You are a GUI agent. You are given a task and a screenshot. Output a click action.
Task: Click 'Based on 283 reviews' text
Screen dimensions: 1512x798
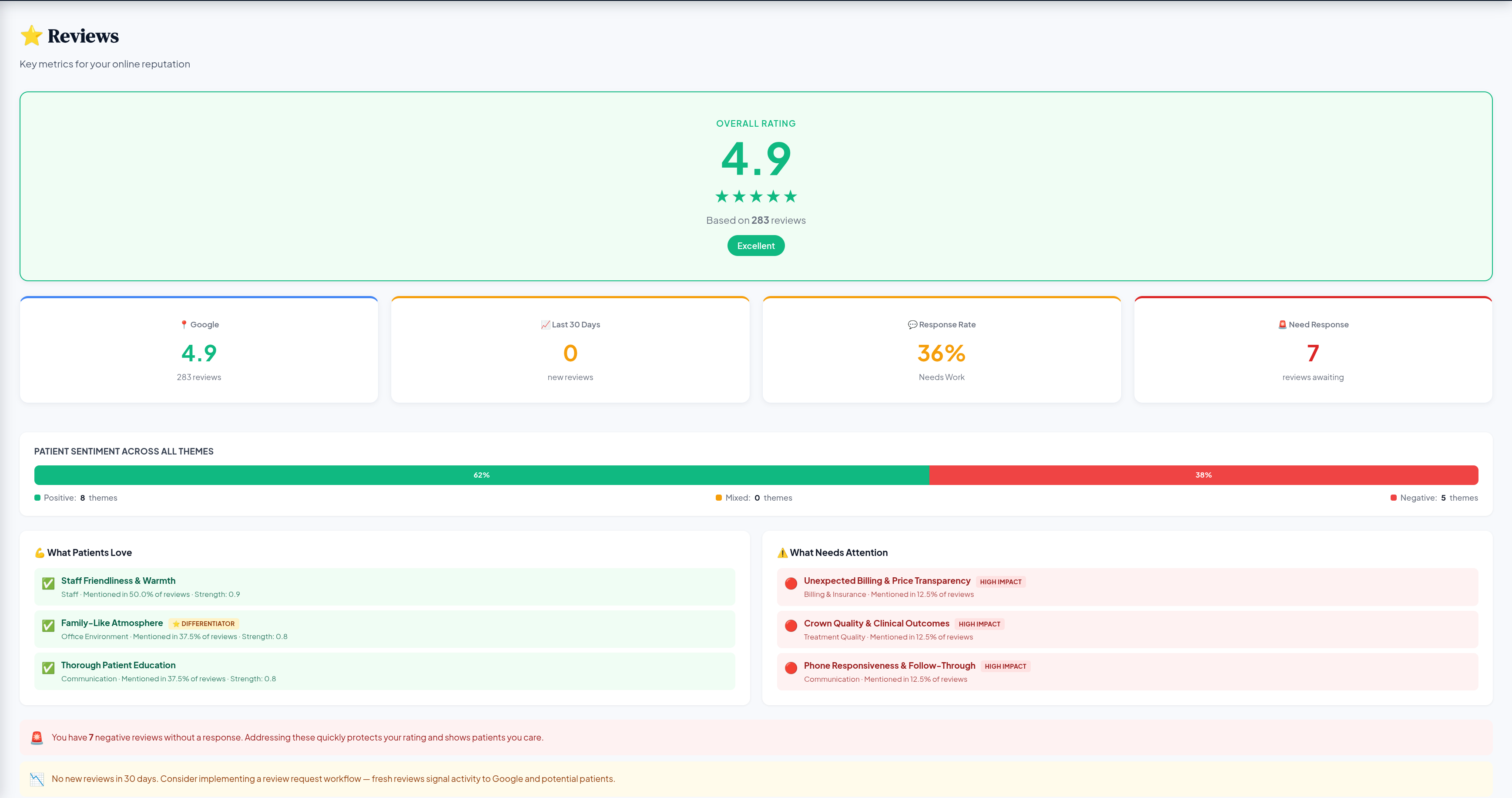(756, 220)
